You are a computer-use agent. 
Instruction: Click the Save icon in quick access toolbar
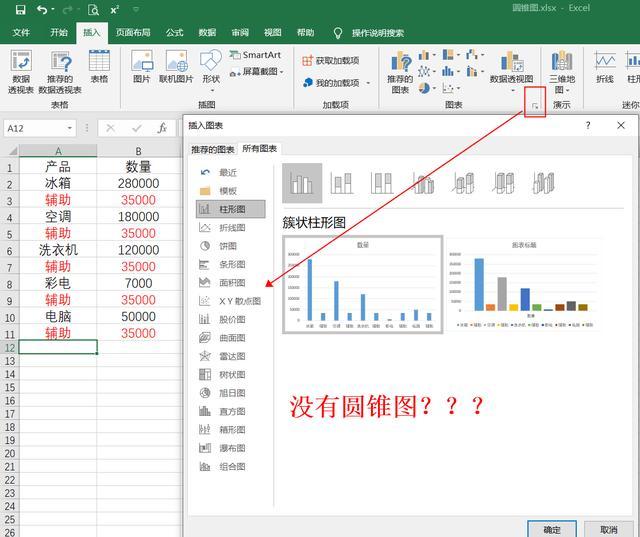click(20, 9)
